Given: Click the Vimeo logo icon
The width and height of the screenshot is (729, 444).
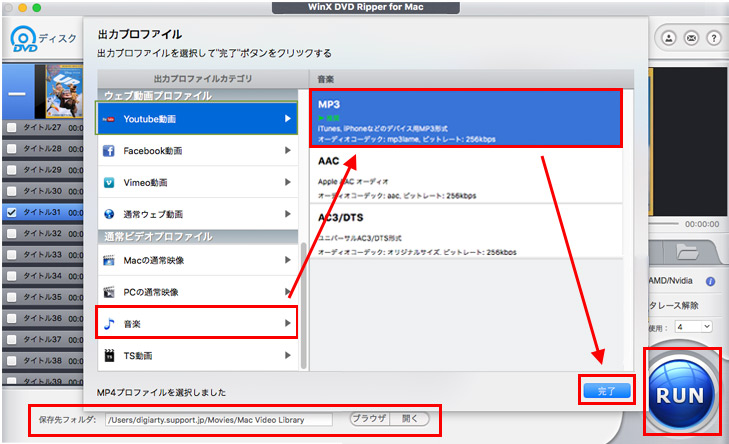Looking at the screenshot, I should coord(109,183).
